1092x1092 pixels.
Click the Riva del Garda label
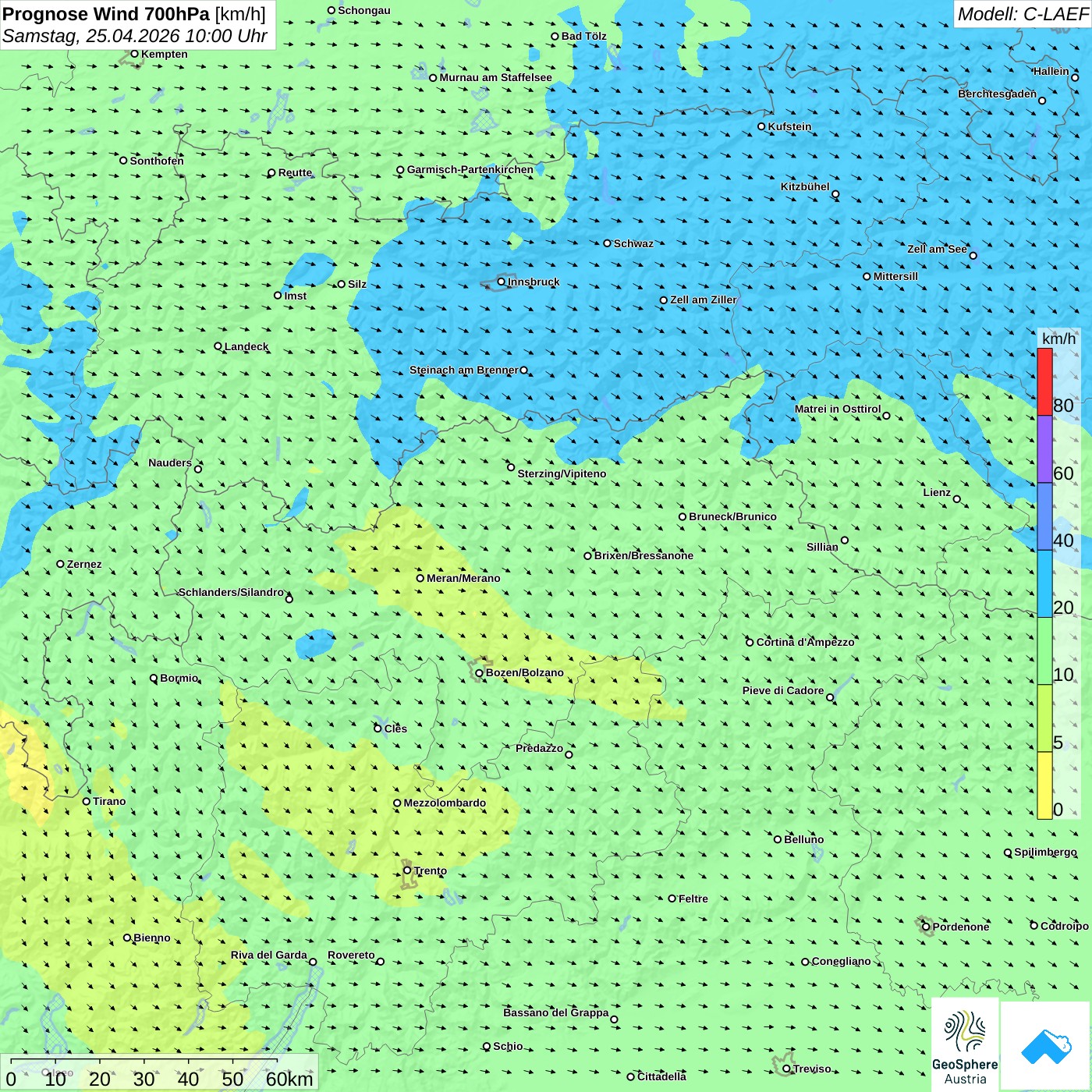(268, 955)
